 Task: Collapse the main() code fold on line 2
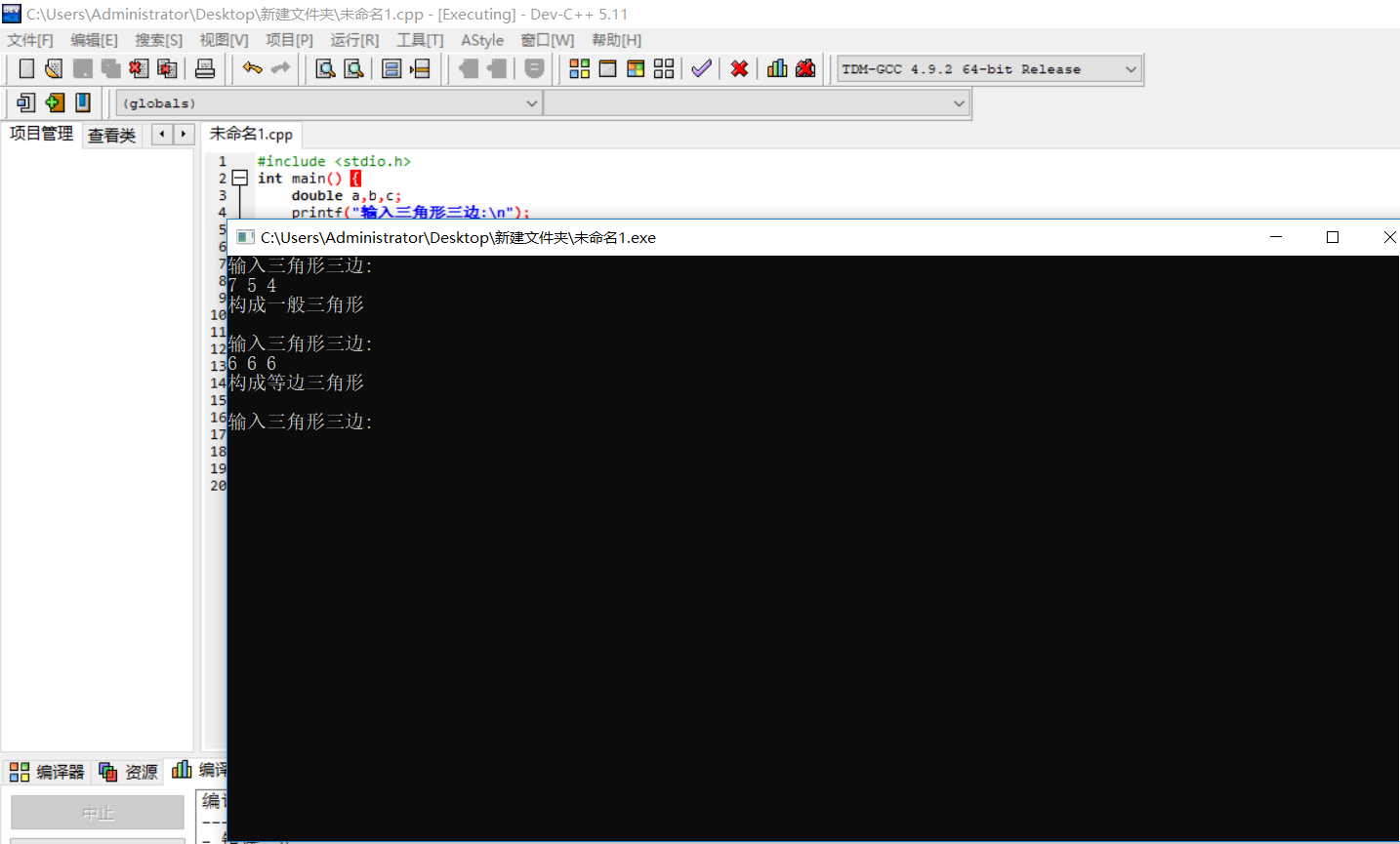click(240, 179)
